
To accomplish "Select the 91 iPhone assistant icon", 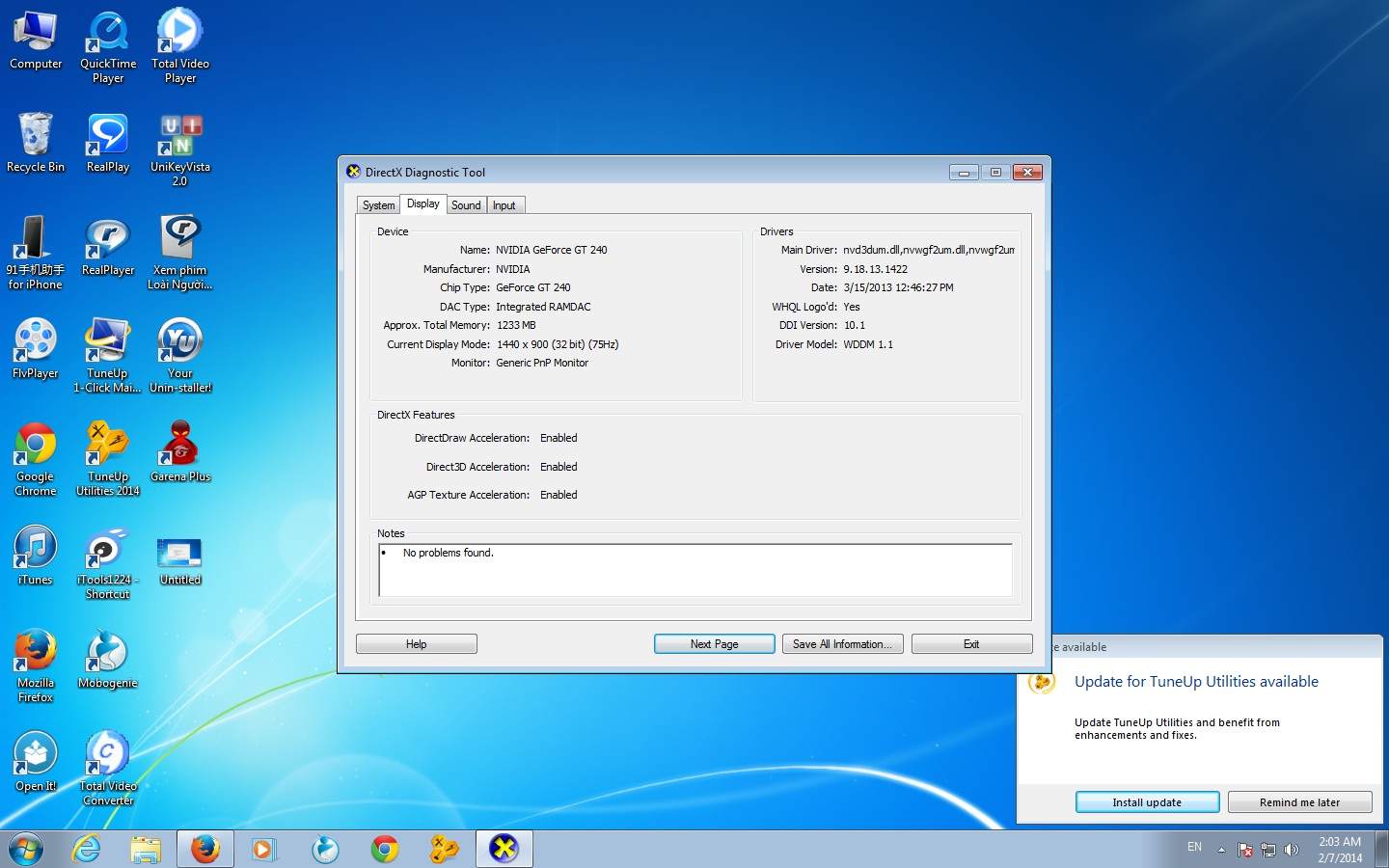I will pos(36,253).
